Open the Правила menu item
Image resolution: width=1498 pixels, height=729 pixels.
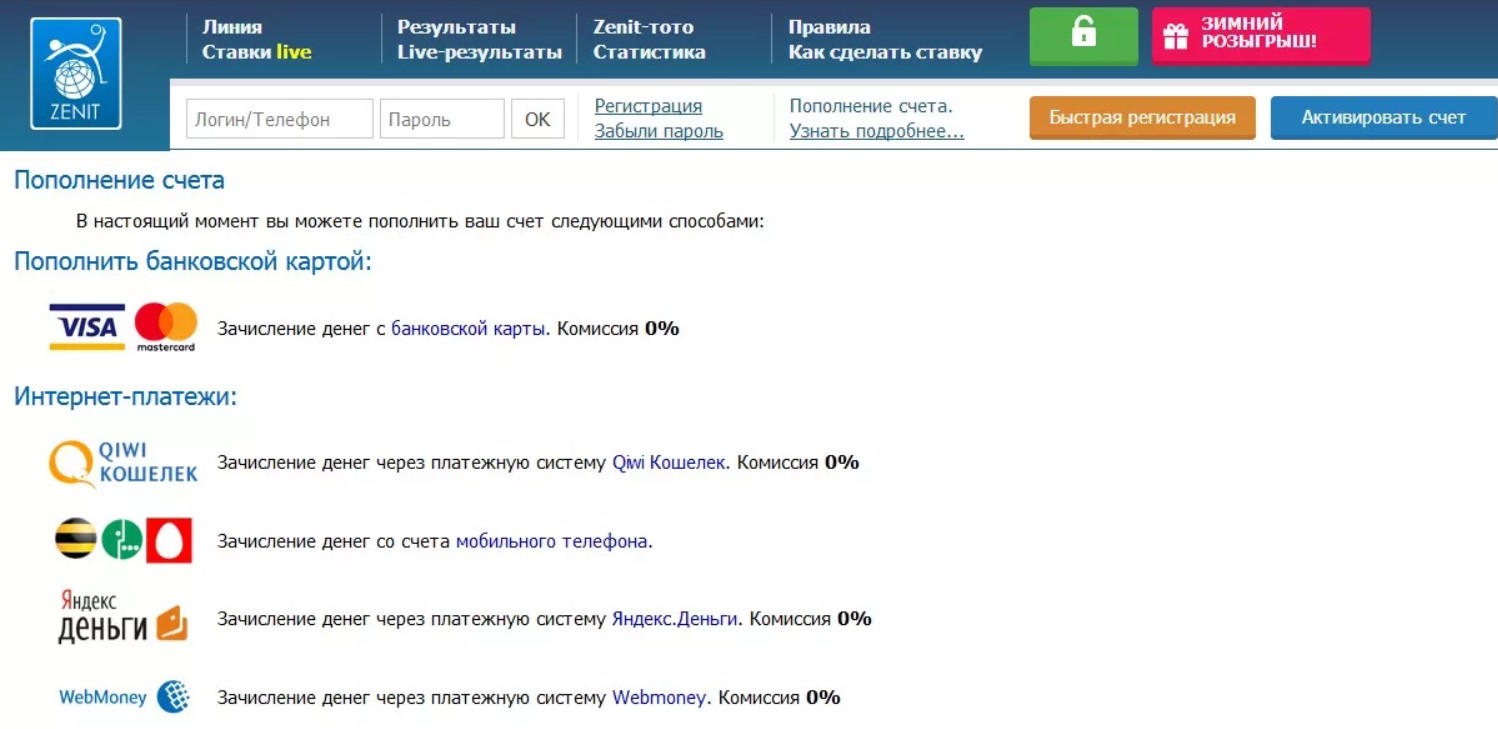pos(829,27)
